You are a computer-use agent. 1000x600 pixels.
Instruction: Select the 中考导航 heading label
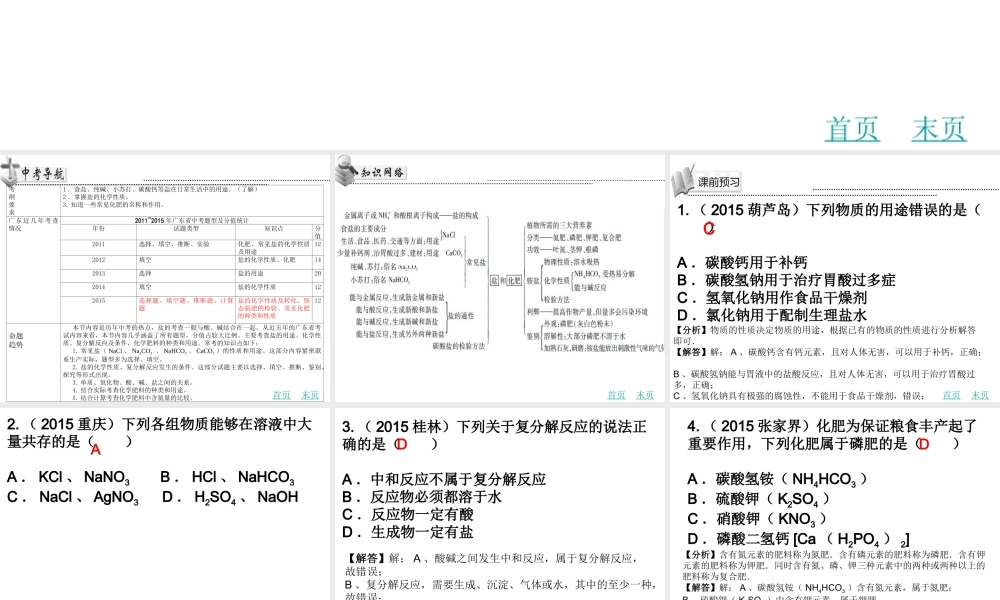[x=43, y=173]
